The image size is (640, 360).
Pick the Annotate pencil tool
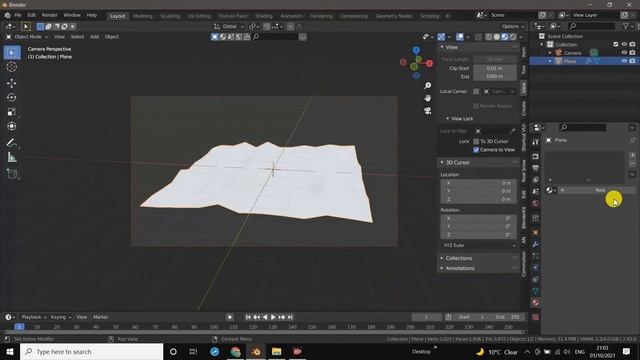click(x=11, y=142)
